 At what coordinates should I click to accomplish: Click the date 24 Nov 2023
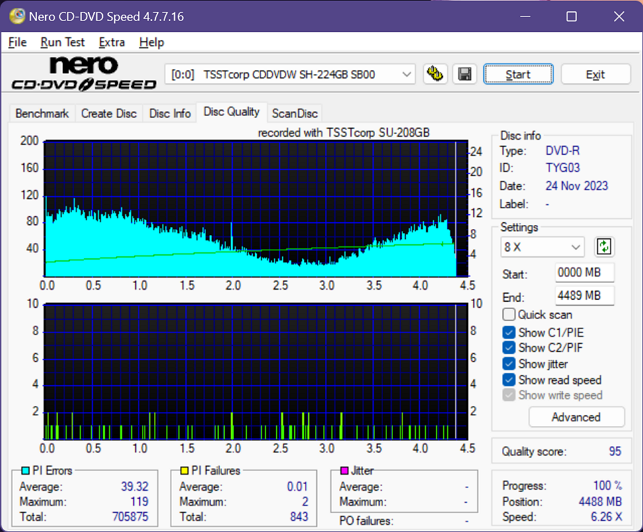coord(577,186)
